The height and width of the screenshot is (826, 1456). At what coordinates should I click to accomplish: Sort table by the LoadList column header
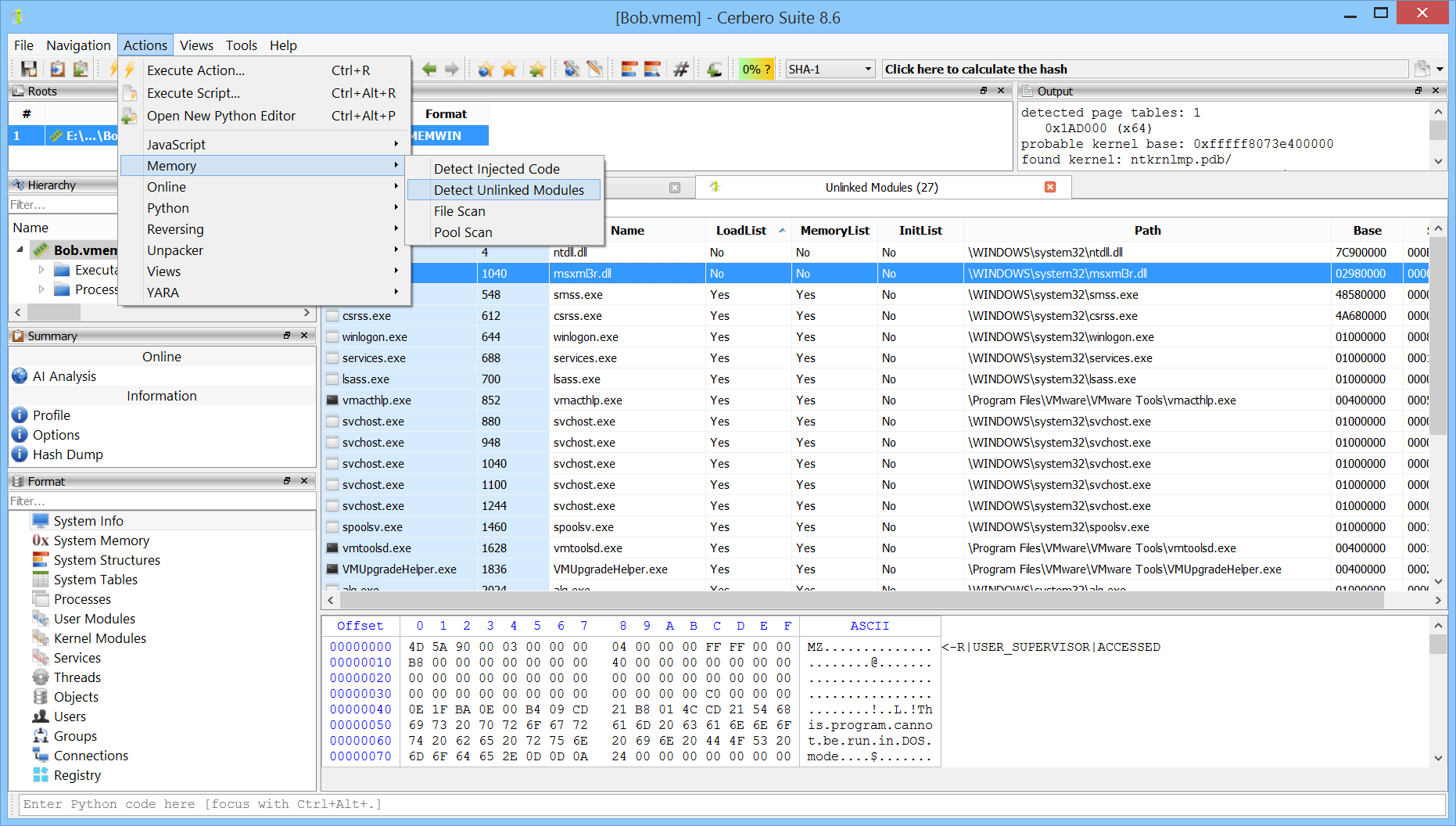coord(741,230)
